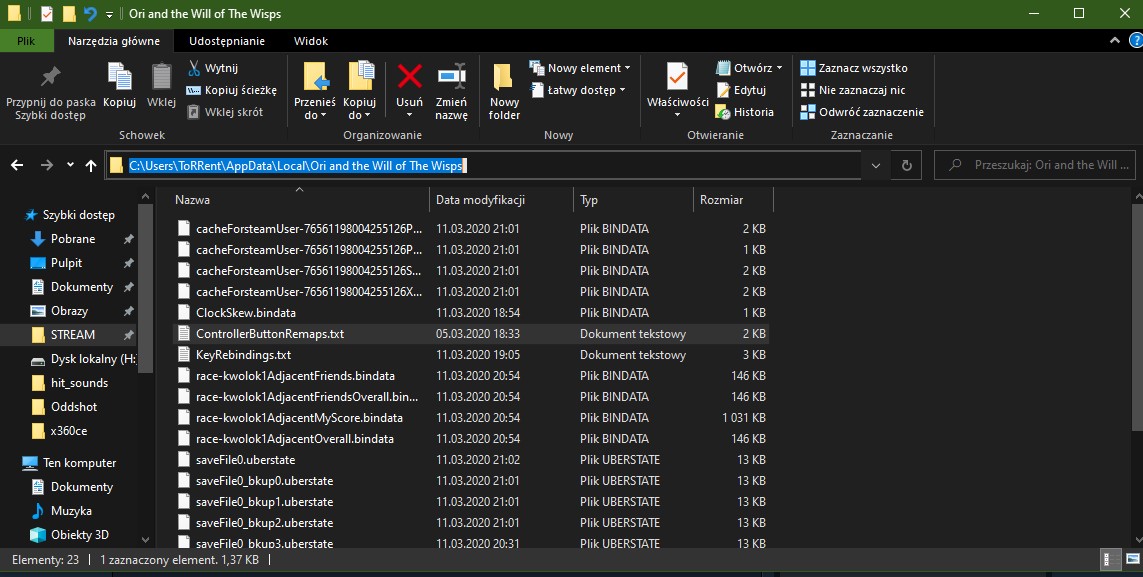Expand the Nowy element dropdown
The width and height of the screenshot is (1143, 577).
click(x=580, y=68)
